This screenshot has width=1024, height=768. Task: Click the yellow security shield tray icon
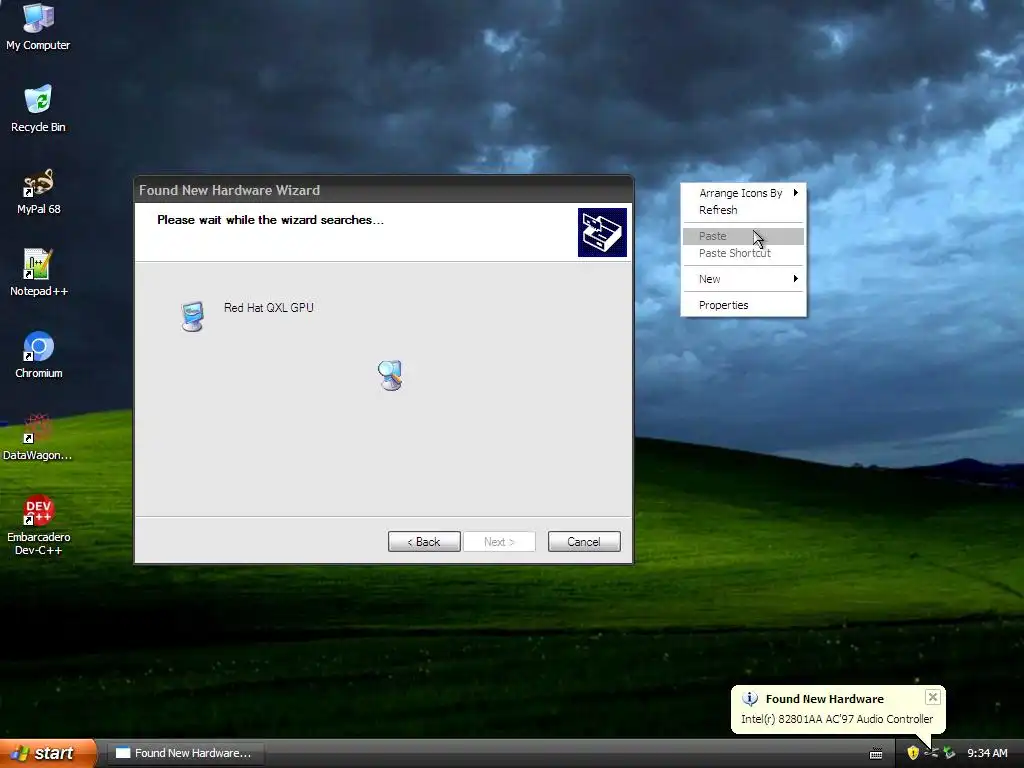click(x=913, y=753)
